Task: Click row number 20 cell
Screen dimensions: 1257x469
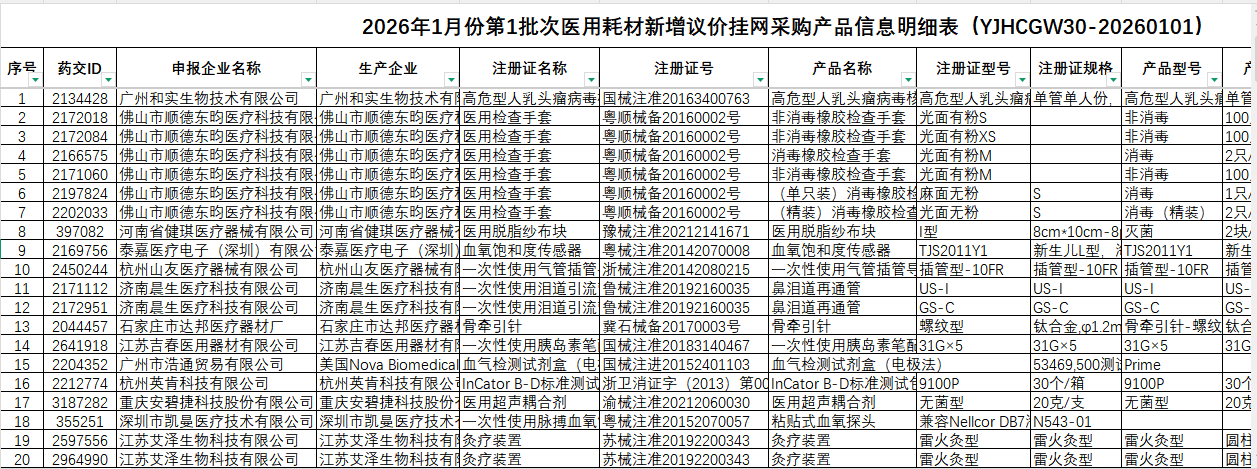Action: tap(22, 460)
